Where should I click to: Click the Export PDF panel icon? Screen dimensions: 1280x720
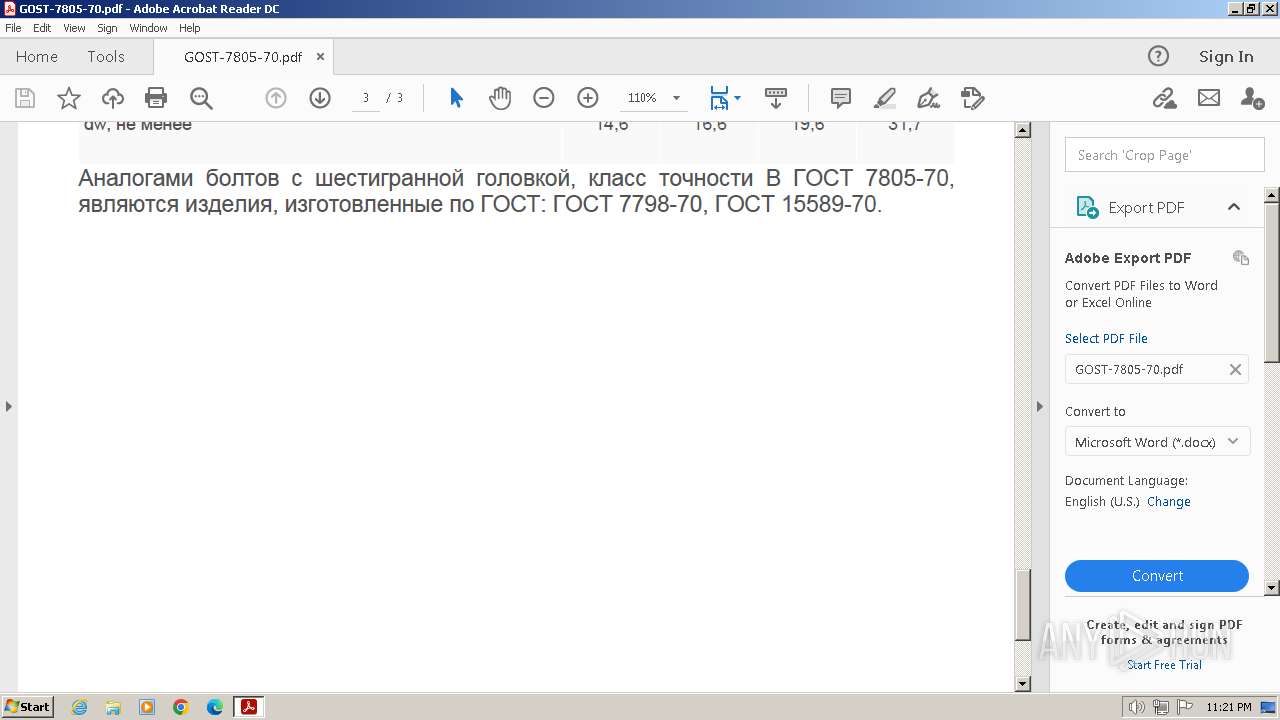click(x=1087, y=207)
